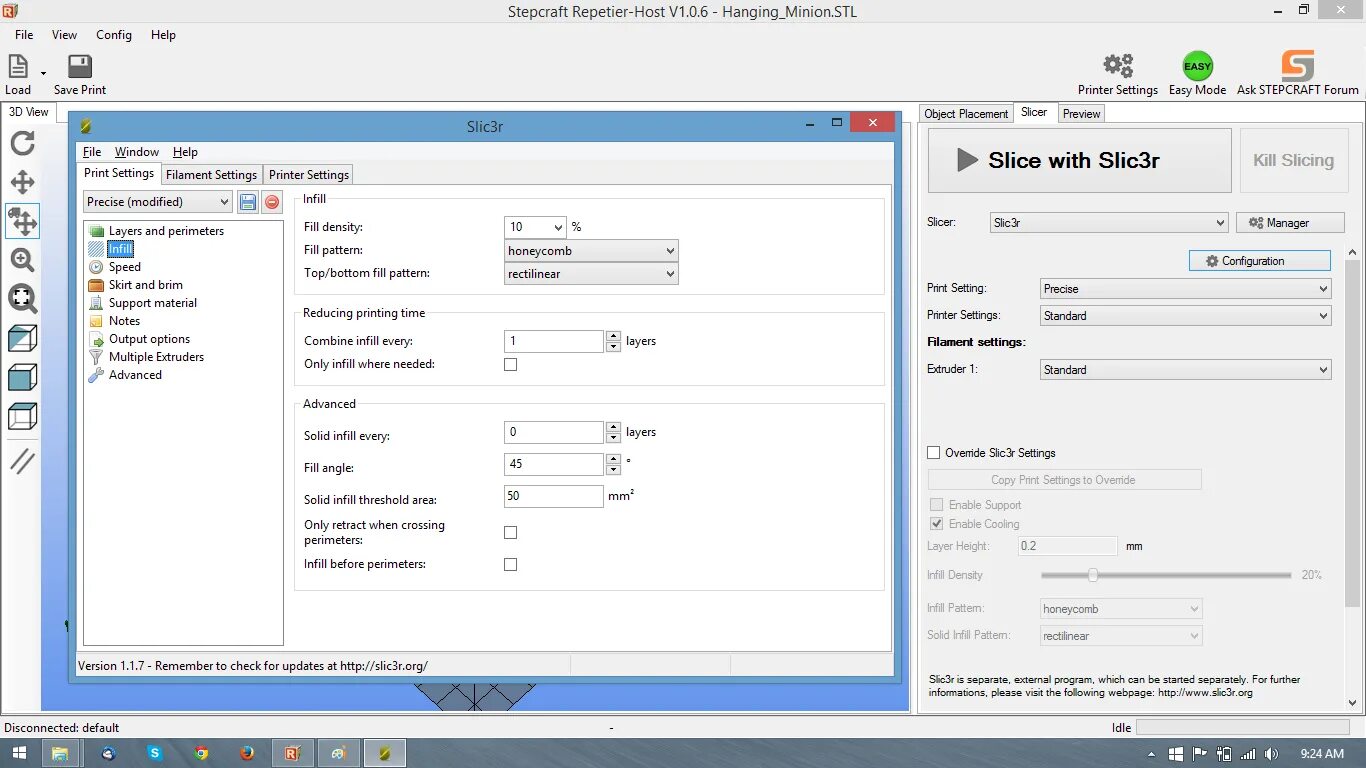Delete the preset with the red minus icon
This screenshot has width=1366, height=768.
[x=272, y=202]
